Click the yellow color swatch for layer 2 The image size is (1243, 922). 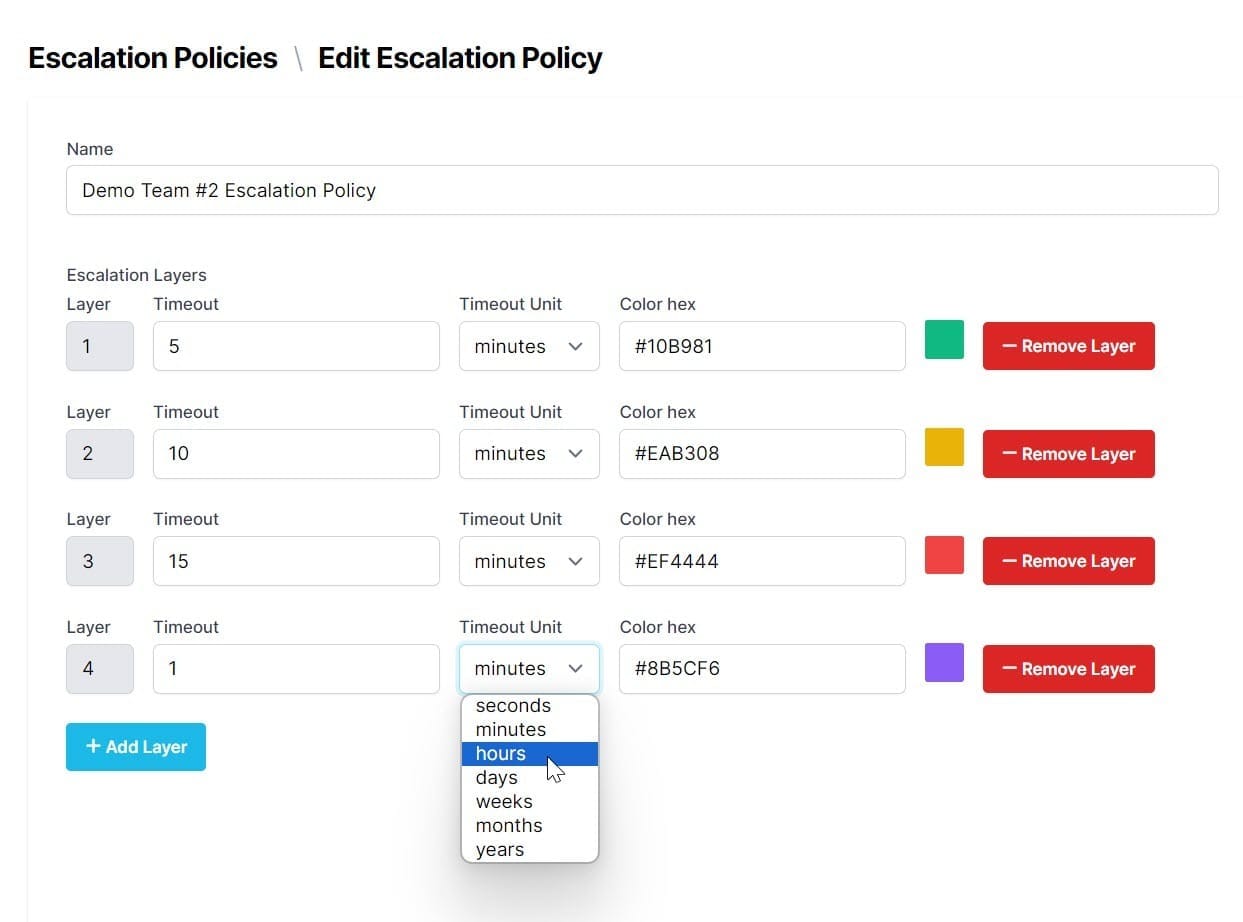(x=943, y=447)
